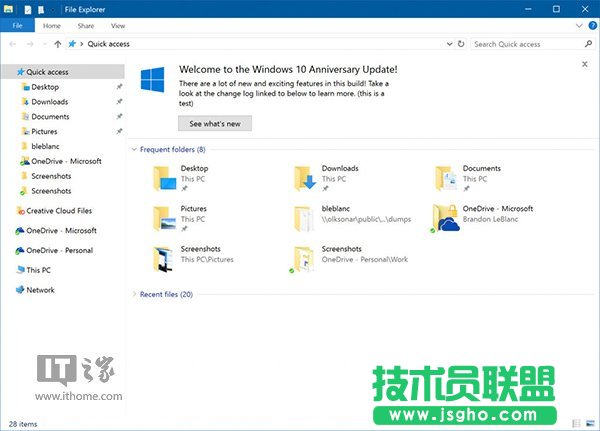Open Network in the sidebar
The image size is (600, 431).
point(40,290)
